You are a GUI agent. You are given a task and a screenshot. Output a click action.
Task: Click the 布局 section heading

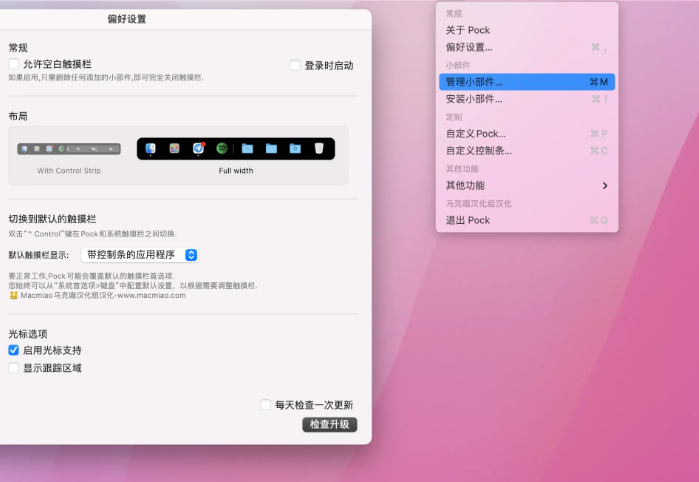18,116
